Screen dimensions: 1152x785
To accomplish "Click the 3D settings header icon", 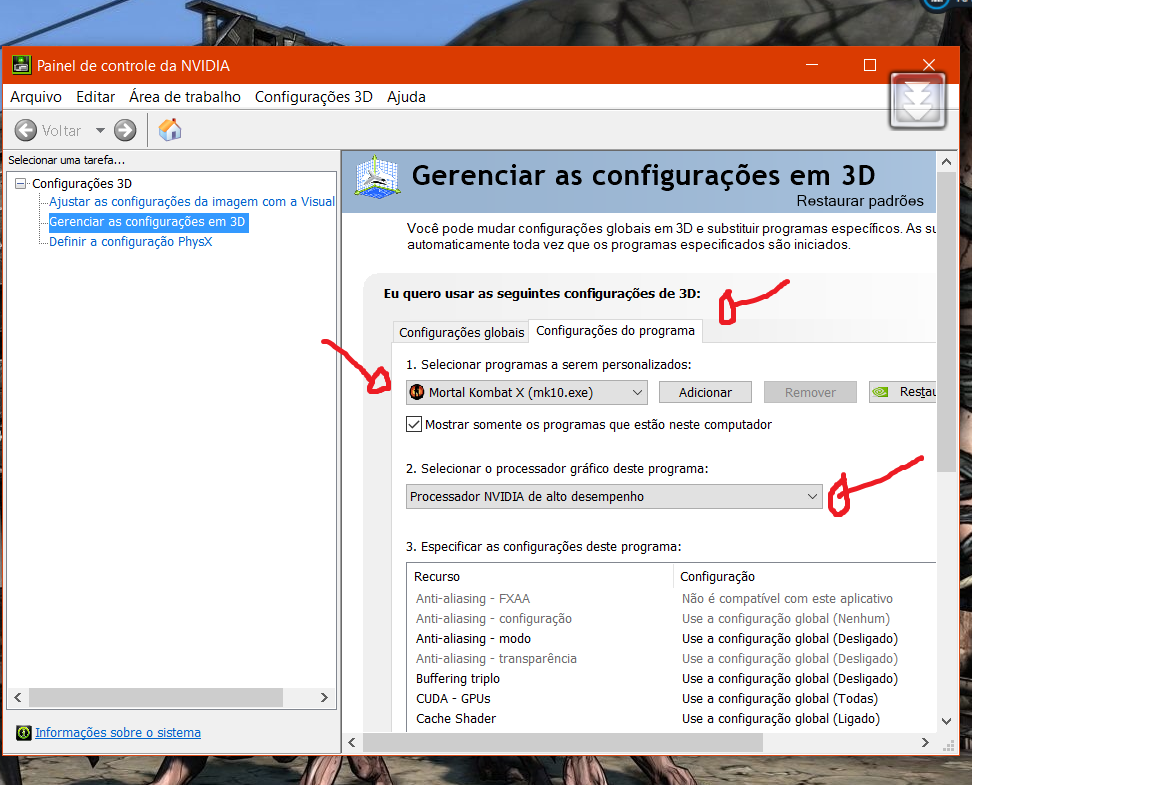I will click(377, 176).
